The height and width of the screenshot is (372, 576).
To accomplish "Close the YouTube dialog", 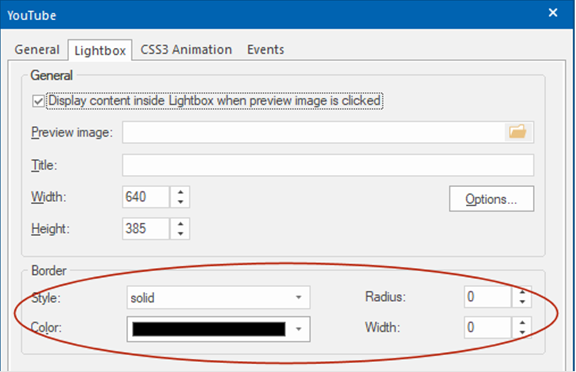I will click(x=552, y=13).
